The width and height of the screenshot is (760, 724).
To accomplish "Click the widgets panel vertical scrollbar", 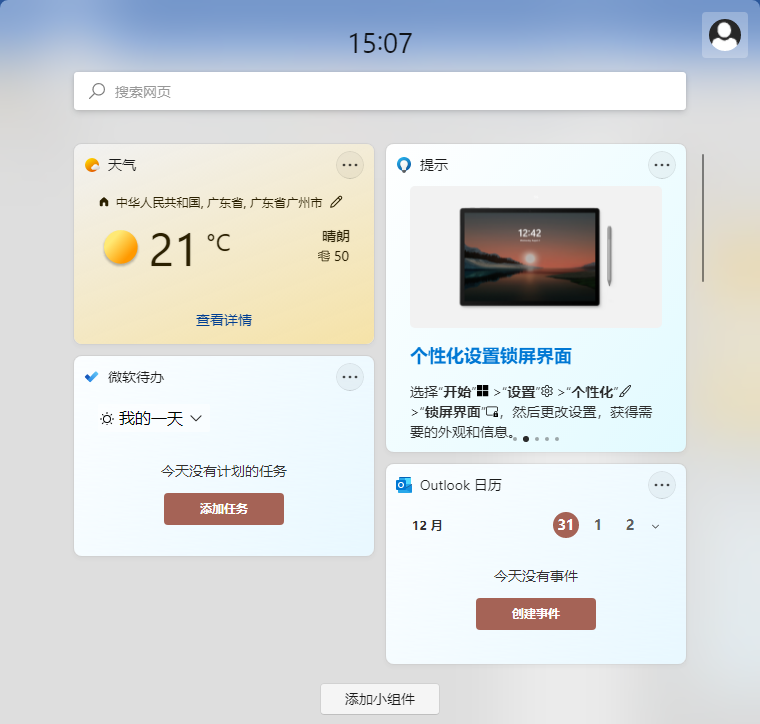I will pyautogui.click(x=703, y=218).
